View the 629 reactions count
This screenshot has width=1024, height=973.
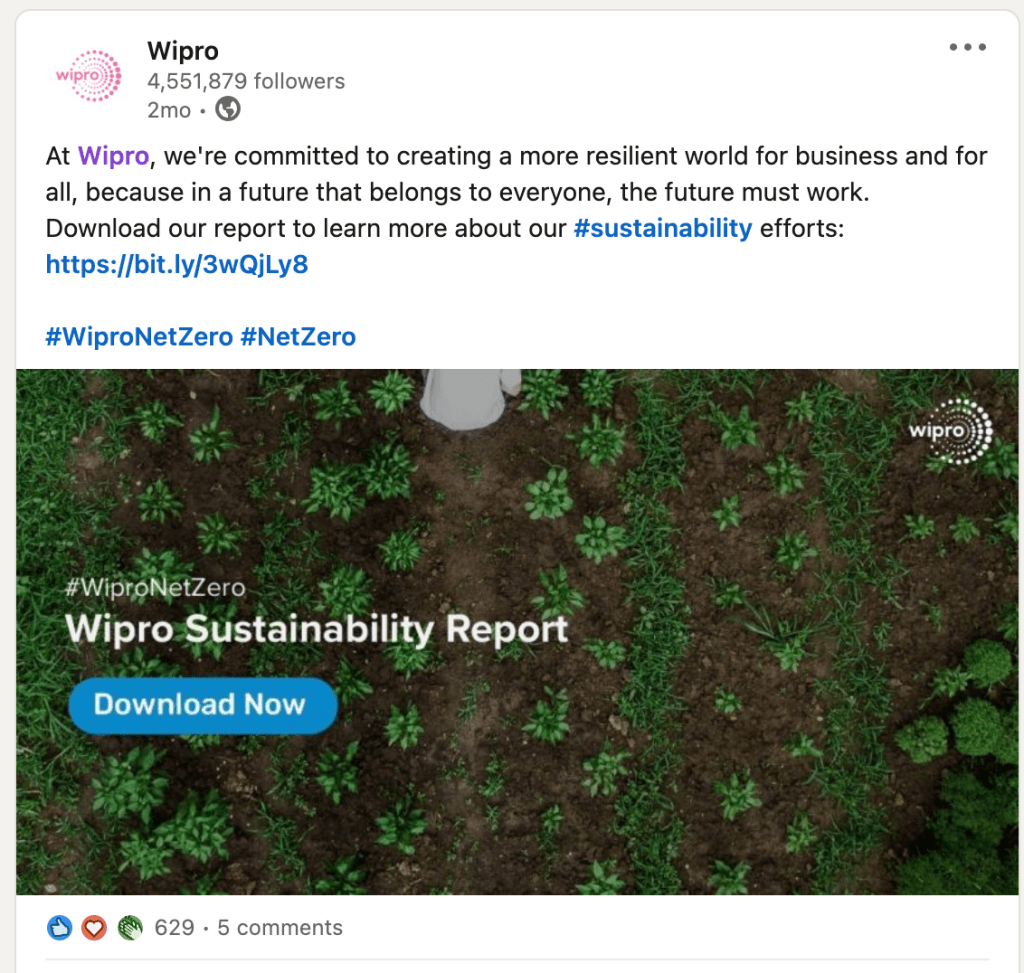(x=174, y=928)
